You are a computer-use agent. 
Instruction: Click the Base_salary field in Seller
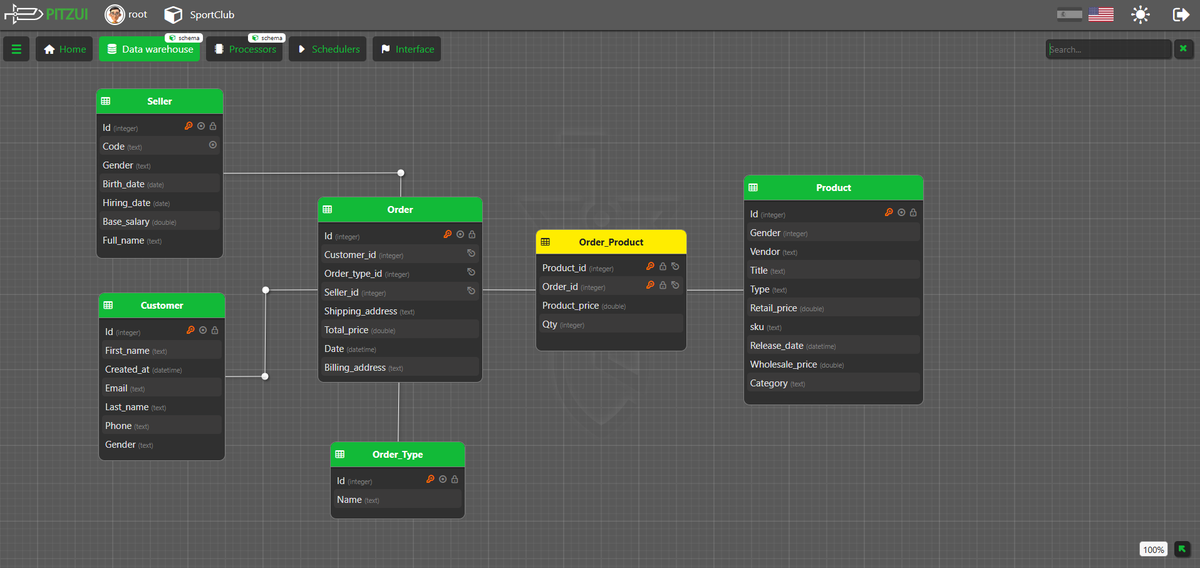coord(159,221)
